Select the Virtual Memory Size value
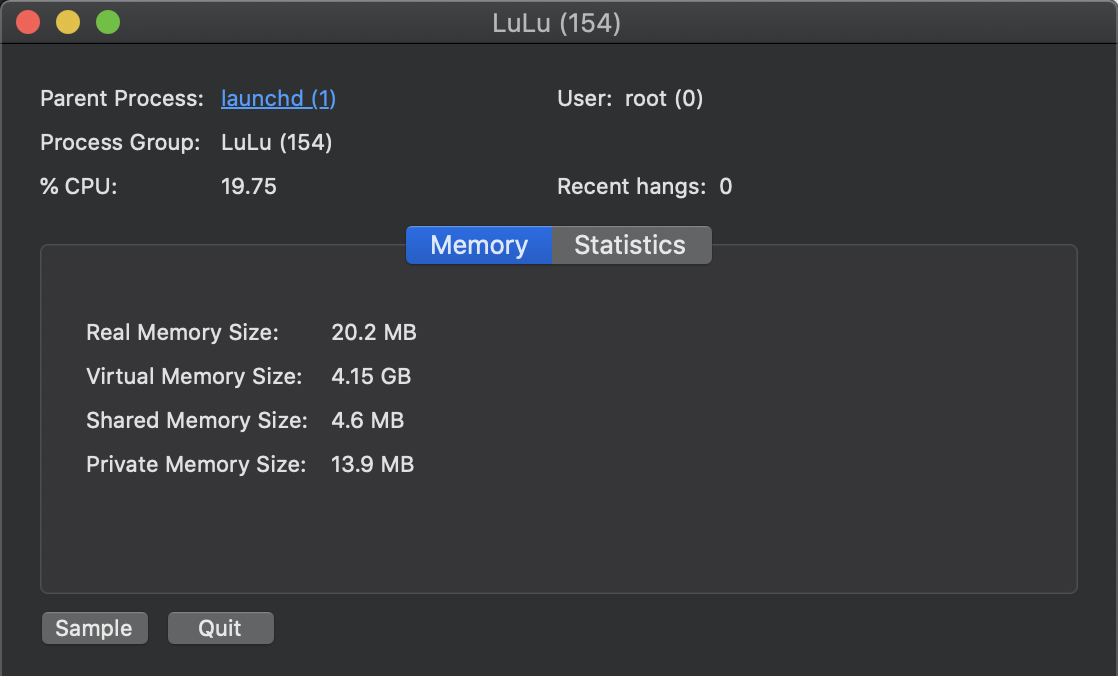The height and width of the screenshot is (676, 1118). point(370,376)
